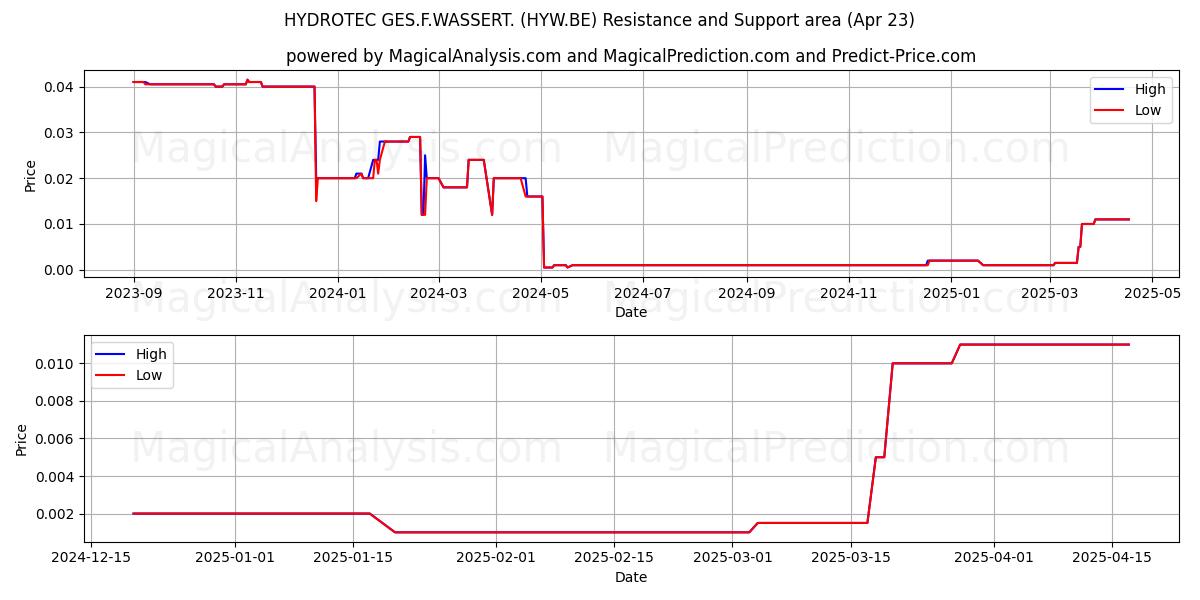Viewport: 1200px width, 600px height.
Task: Click 'High' in the bottom chart legend
Action: pos(151,354)
